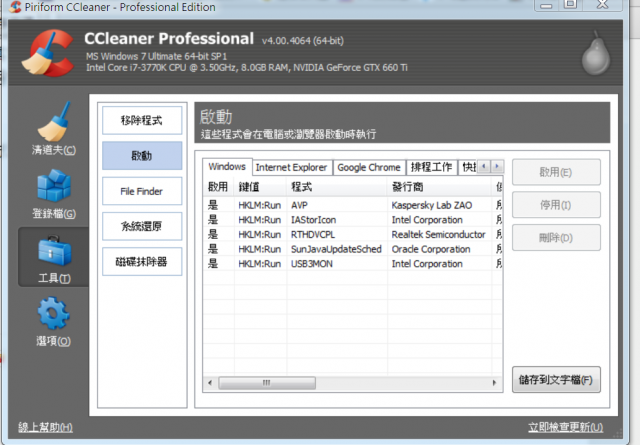The image size is (640, 445).
Task: Click HKLM:Run key in the AVP row
Action: 260,205
